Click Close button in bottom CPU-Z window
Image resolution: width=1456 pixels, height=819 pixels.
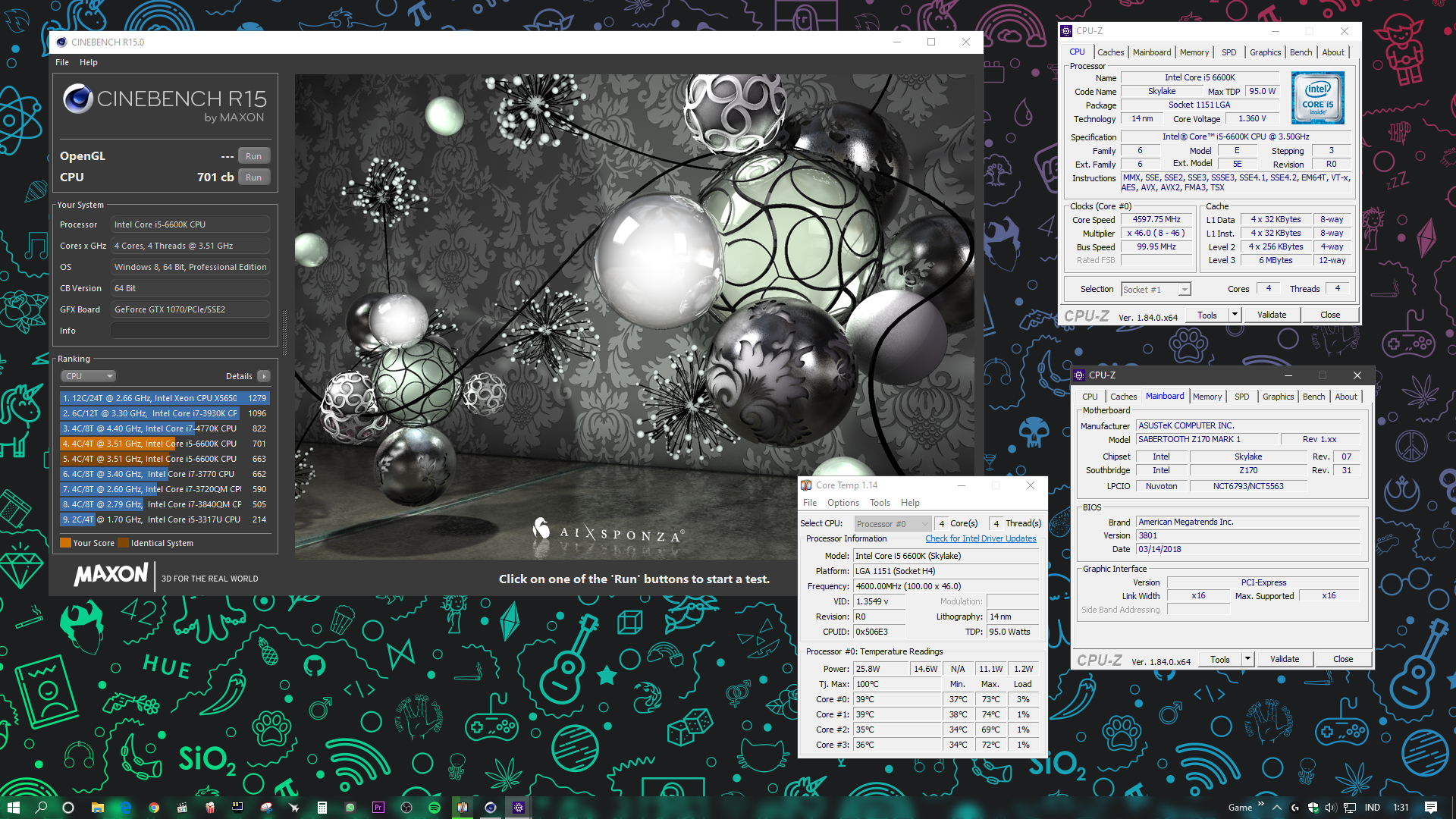tap(1343, 660)
